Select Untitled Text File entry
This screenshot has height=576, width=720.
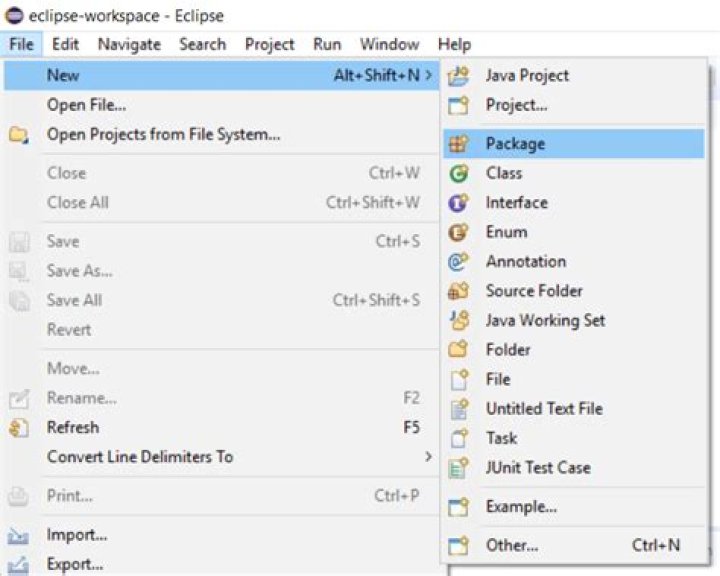pos(544,409)
